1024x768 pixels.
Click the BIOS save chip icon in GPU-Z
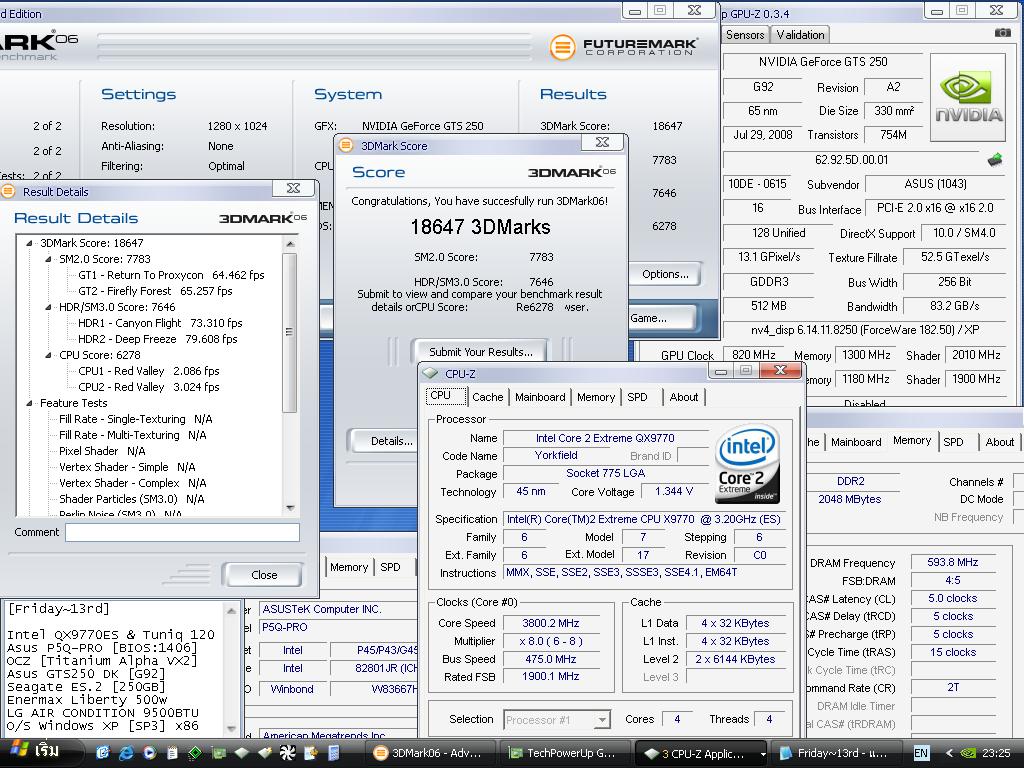click(994, 159)
